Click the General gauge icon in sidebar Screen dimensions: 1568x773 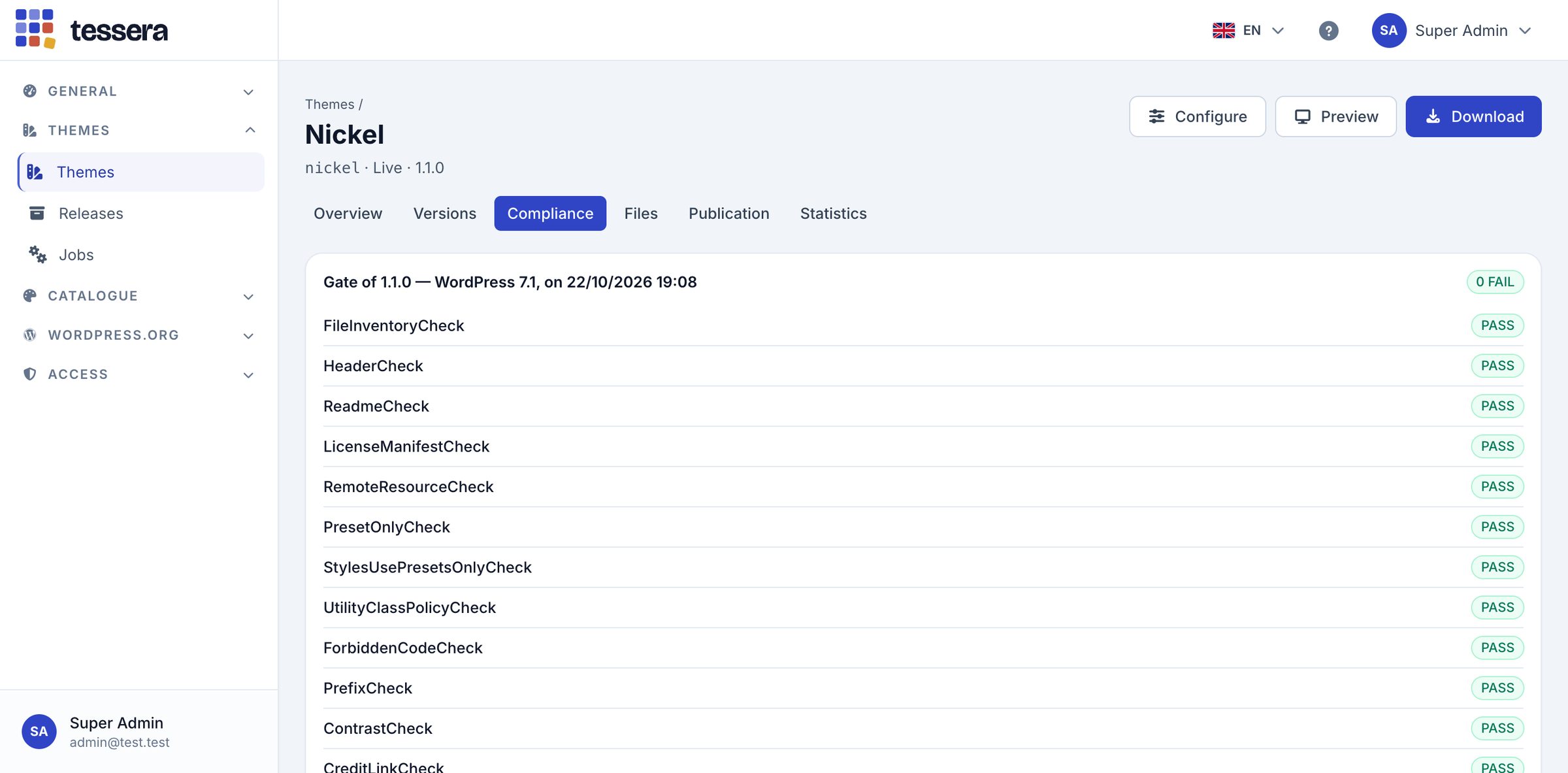pos(29,91)
